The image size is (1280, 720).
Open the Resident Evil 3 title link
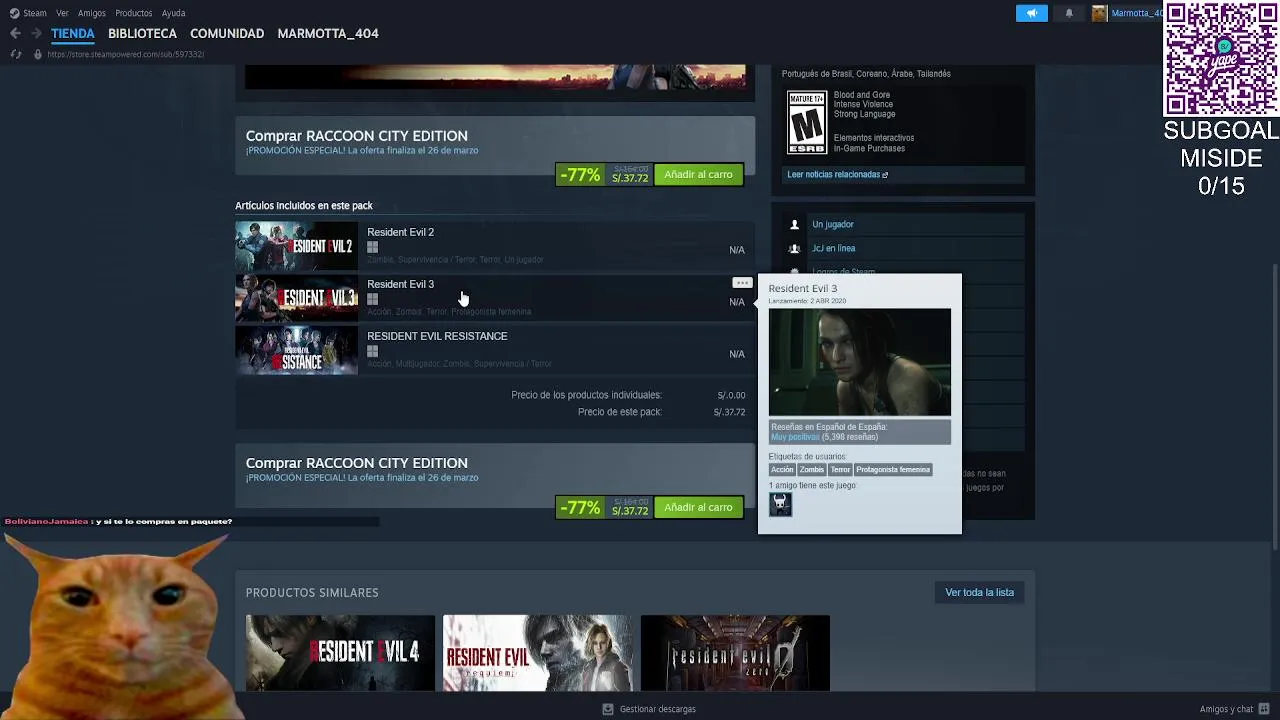pos(400,284)
